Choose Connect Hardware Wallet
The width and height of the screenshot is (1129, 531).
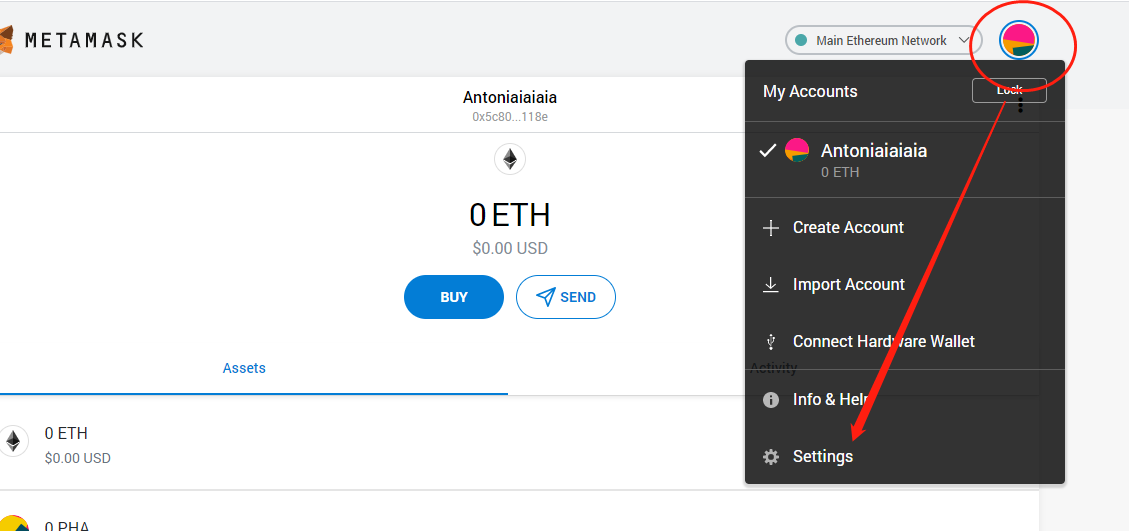click(883, 342)
